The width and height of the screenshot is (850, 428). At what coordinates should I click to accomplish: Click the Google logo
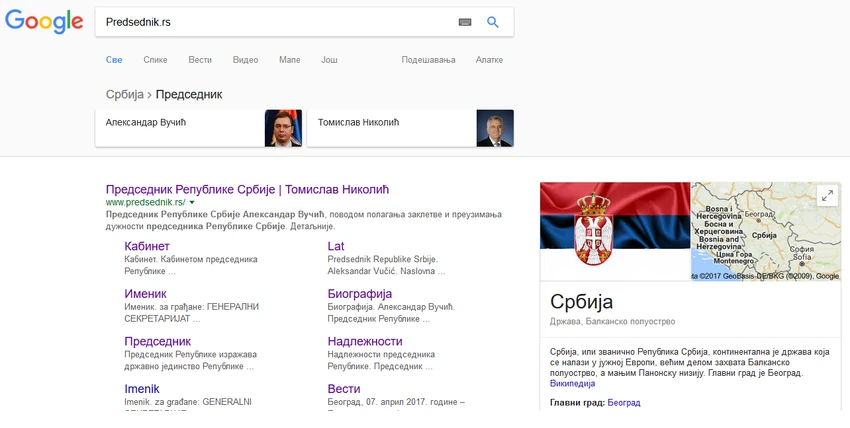[43, 22]
